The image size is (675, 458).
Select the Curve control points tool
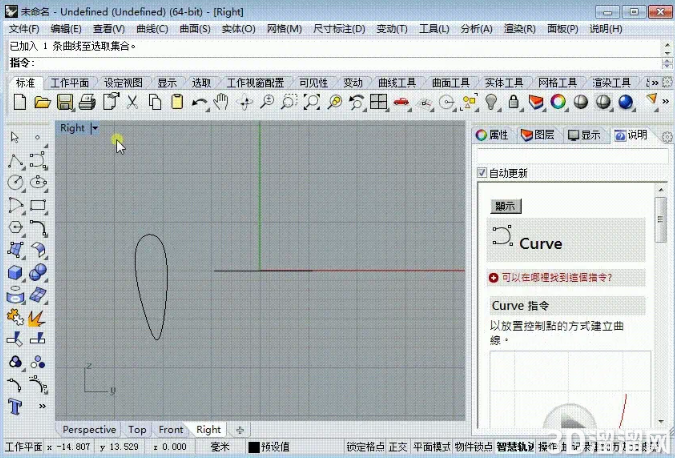[38, 160]
